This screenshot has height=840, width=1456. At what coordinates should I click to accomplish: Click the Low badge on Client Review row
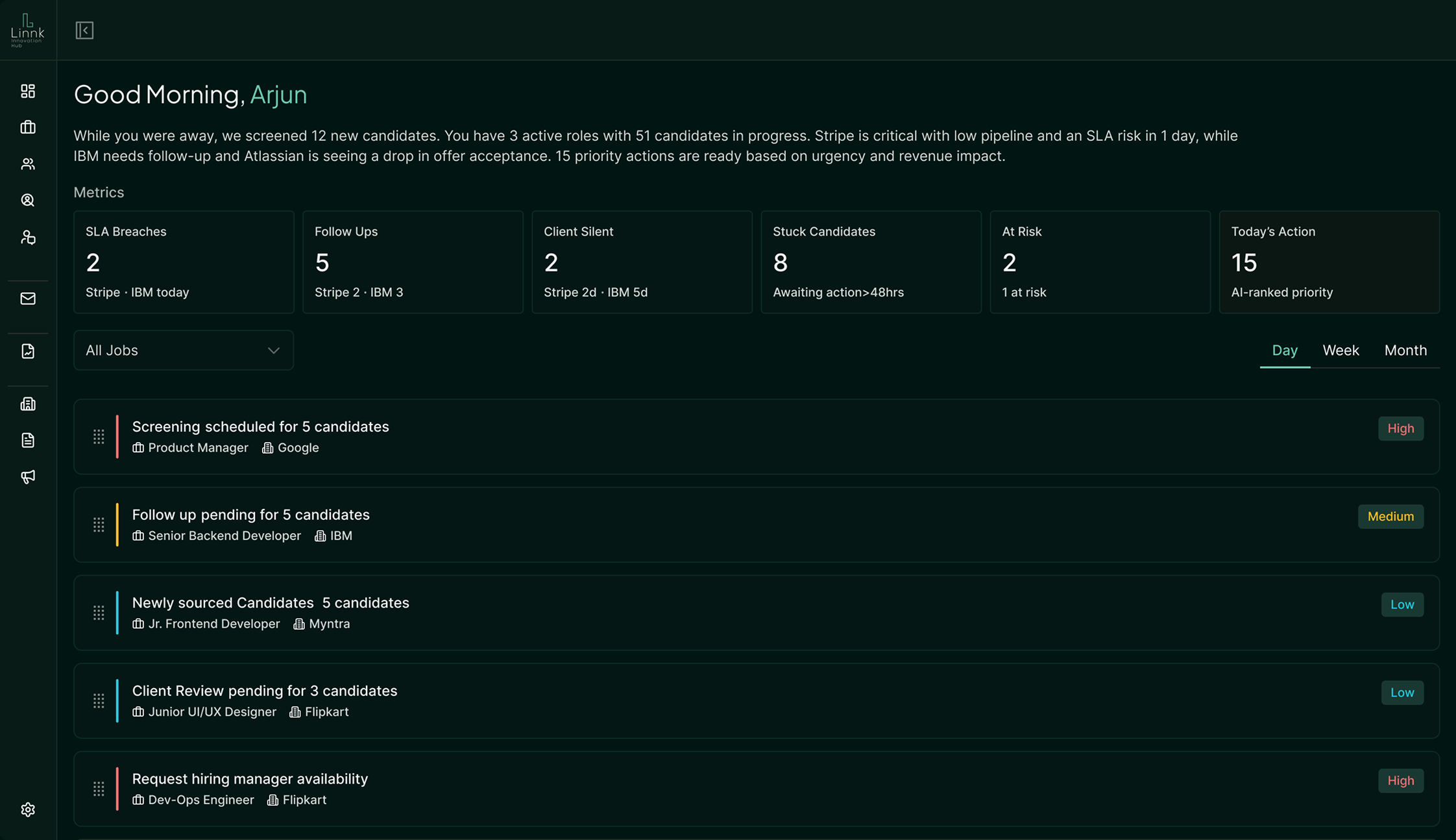tap(1402, 693)
